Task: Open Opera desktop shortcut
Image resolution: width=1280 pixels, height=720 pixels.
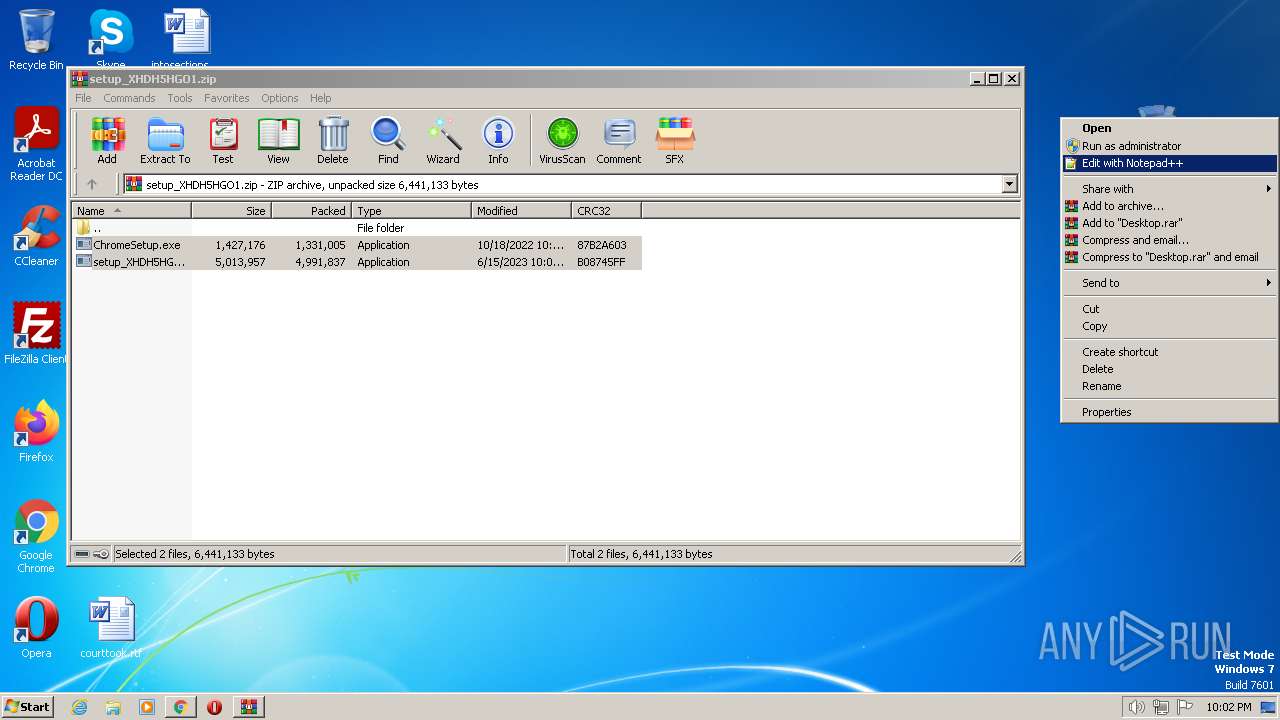Action: (x=36, y=628)
